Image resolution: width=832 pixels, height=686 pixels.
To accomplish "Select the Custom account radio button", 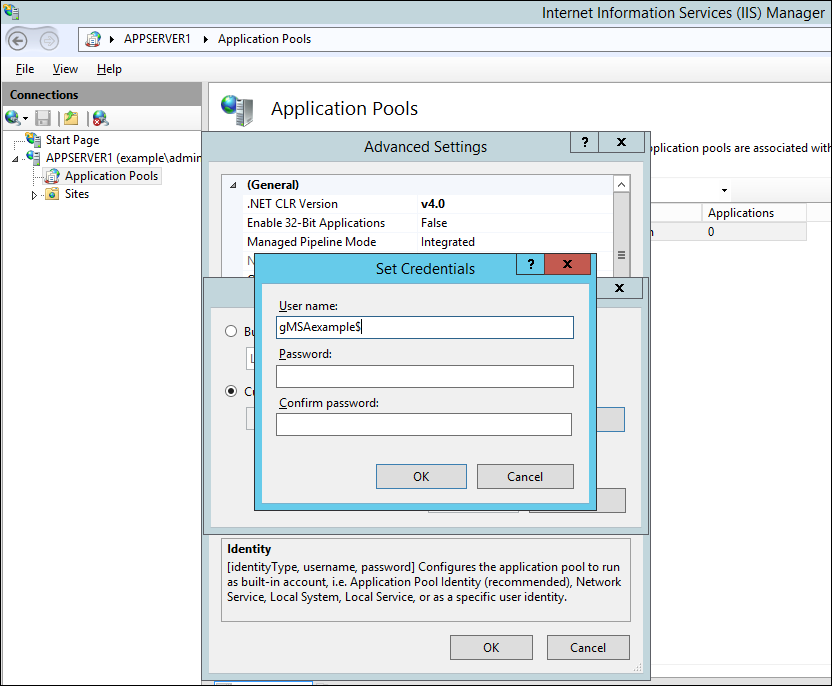I will pyautogui.click(x=231, y=391).
